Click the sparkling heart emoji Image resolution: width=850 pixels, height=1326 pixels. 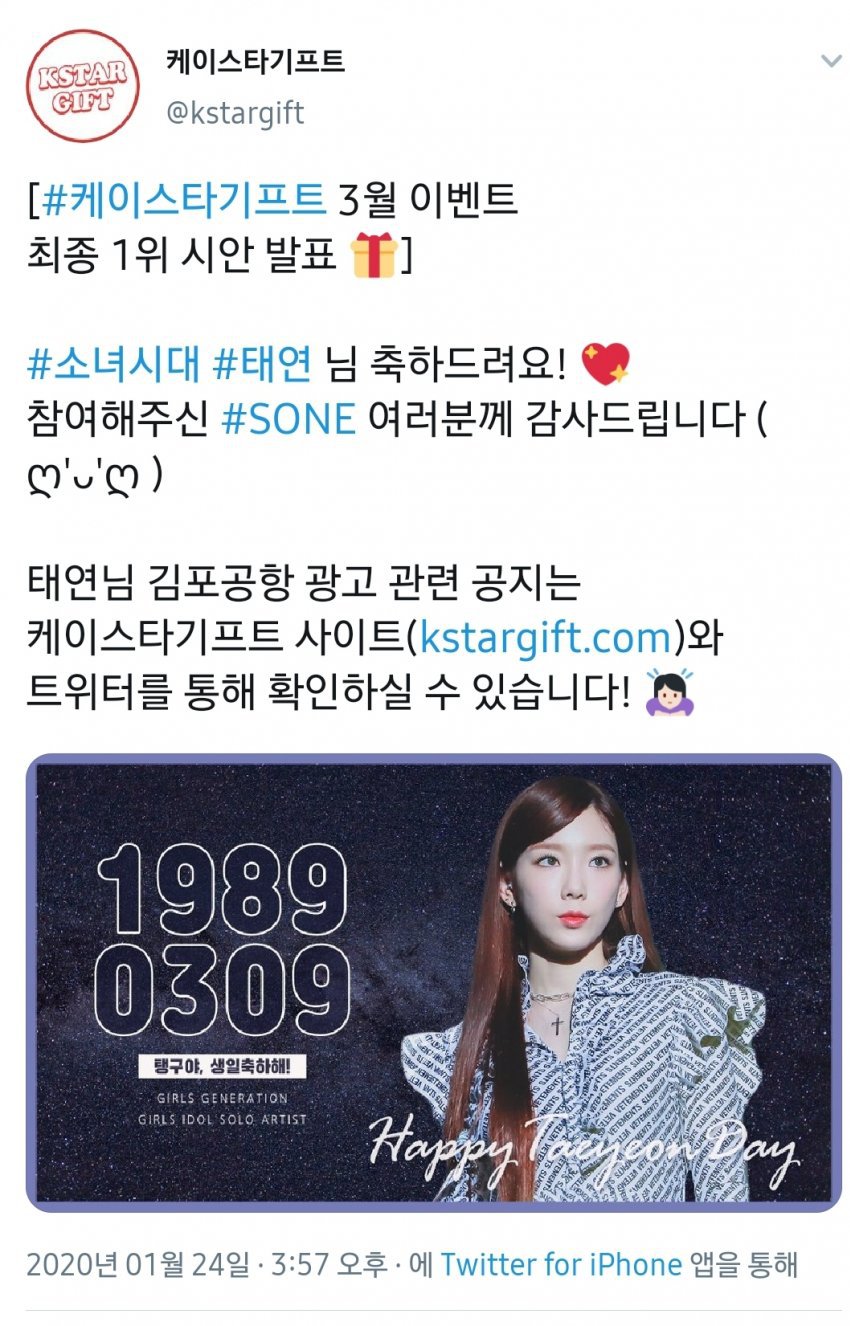coord(604,365)
